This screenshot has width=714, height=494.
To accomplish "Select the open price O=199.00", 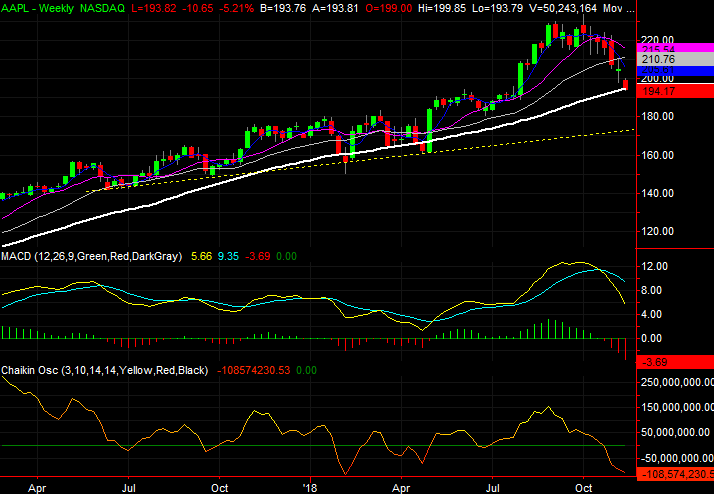I will pos(388,8).
